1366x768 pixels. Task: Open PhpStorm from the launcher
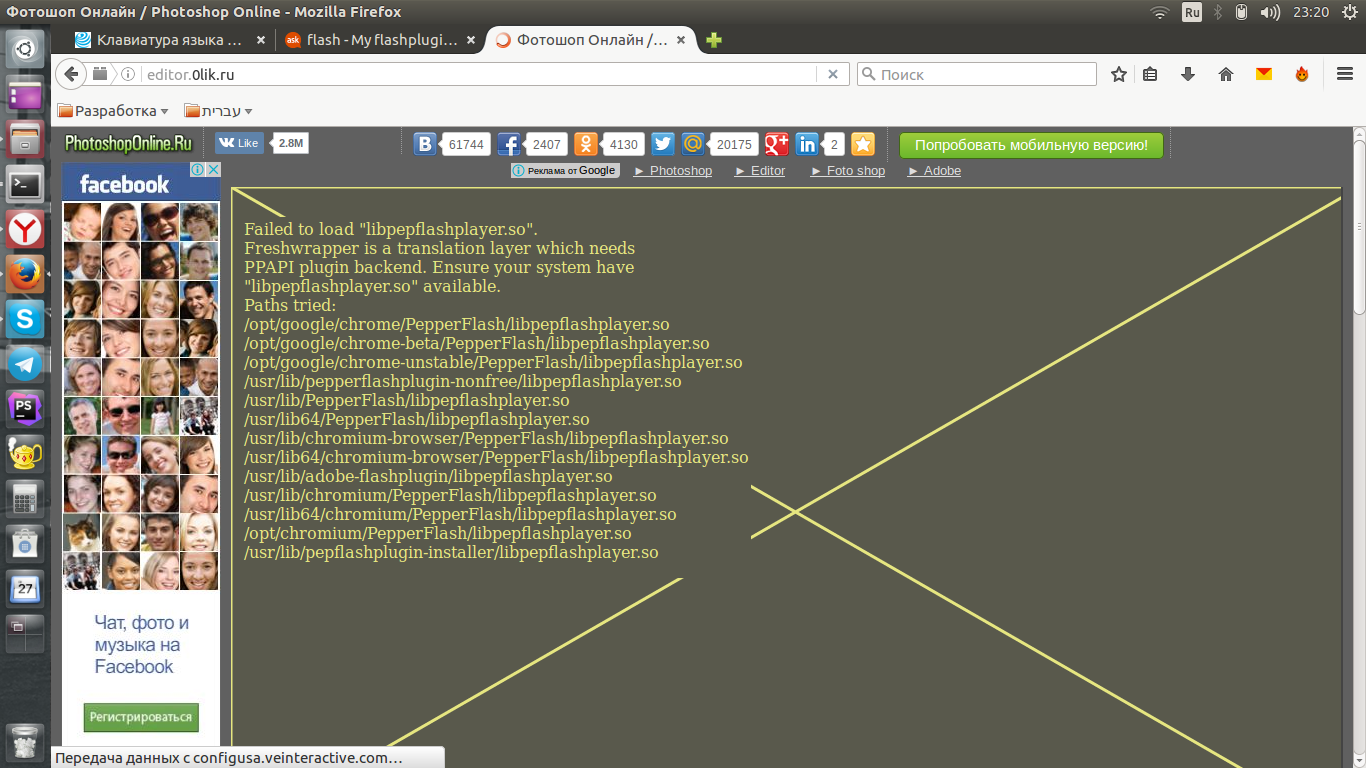click(25, 409)
